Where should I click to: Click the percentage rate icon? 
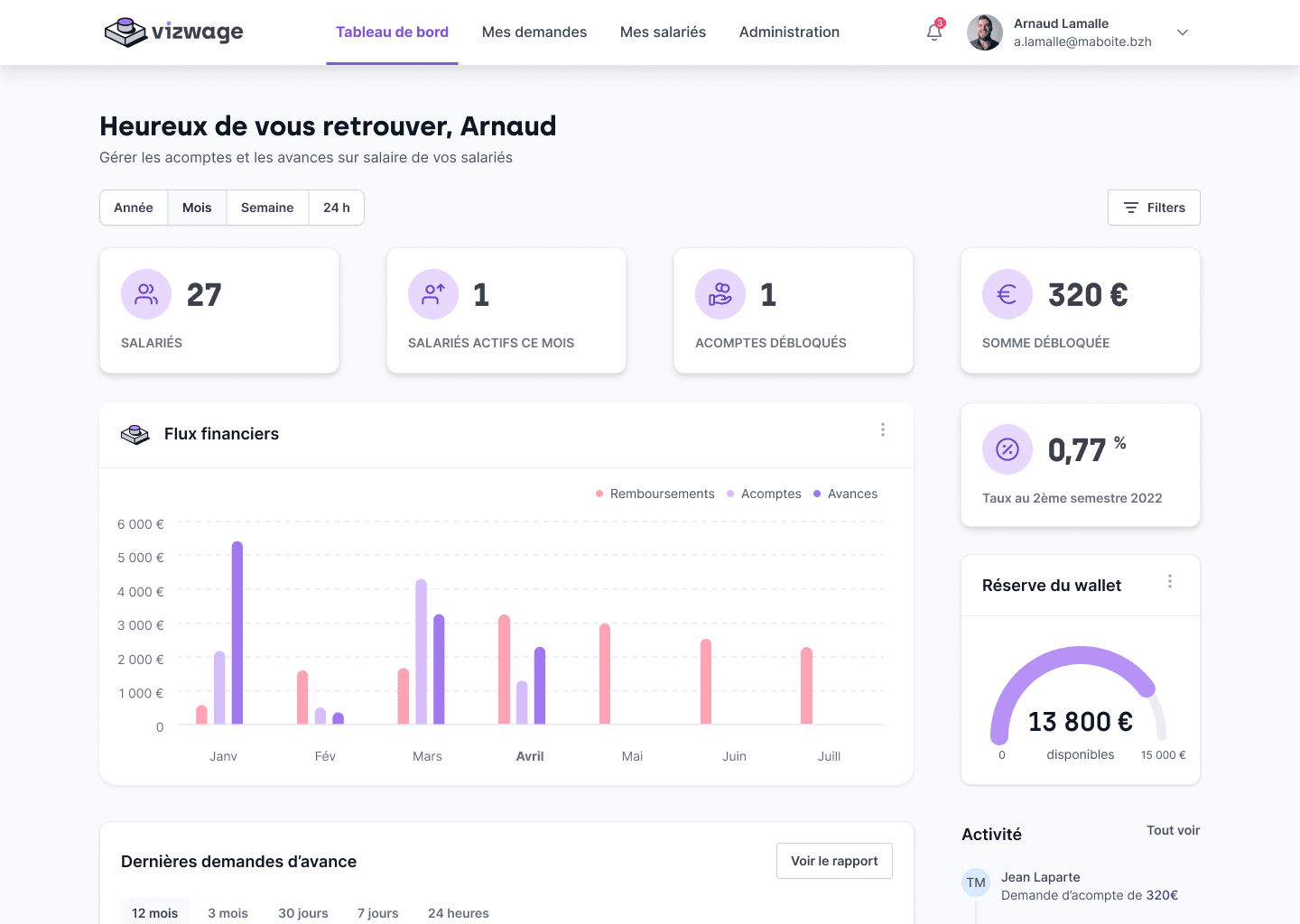1007,448
